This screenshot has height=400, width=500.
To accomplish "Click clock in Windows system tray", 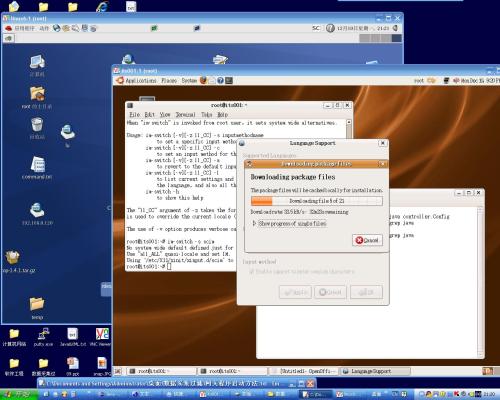I will point(489,395).
